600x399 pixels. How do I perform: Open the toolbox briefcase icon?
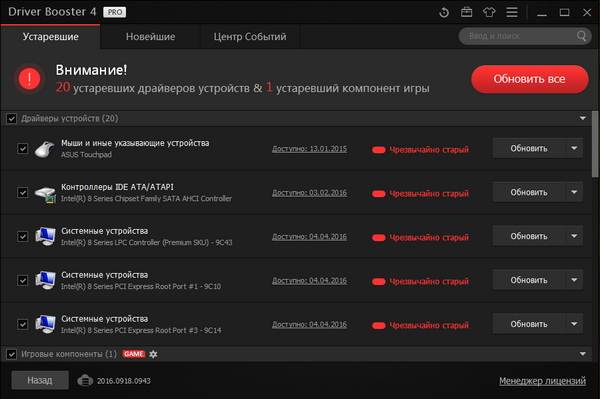[466, 12]
